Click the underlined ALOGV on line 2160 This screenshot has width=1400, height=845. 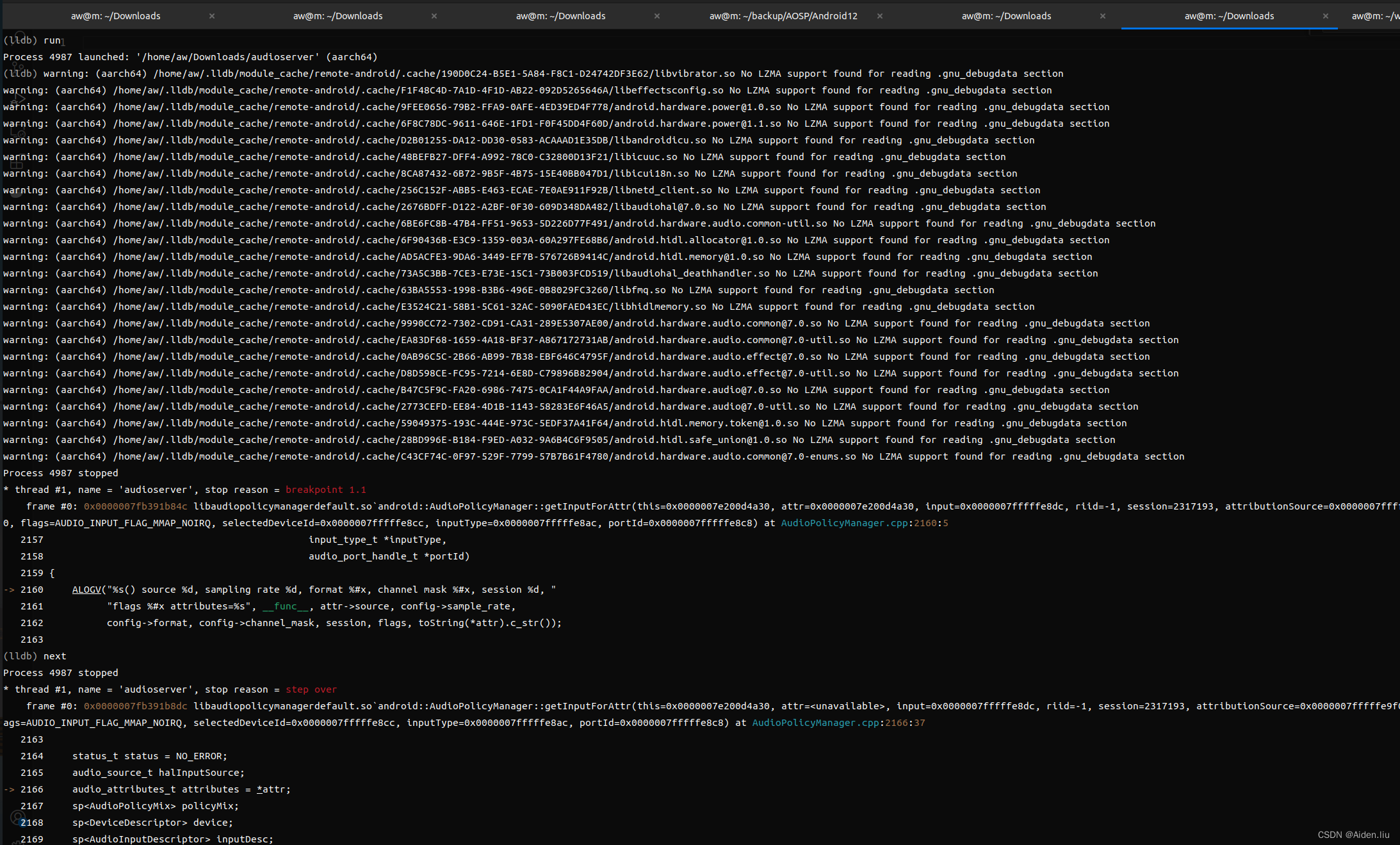(x=86, y=590)
